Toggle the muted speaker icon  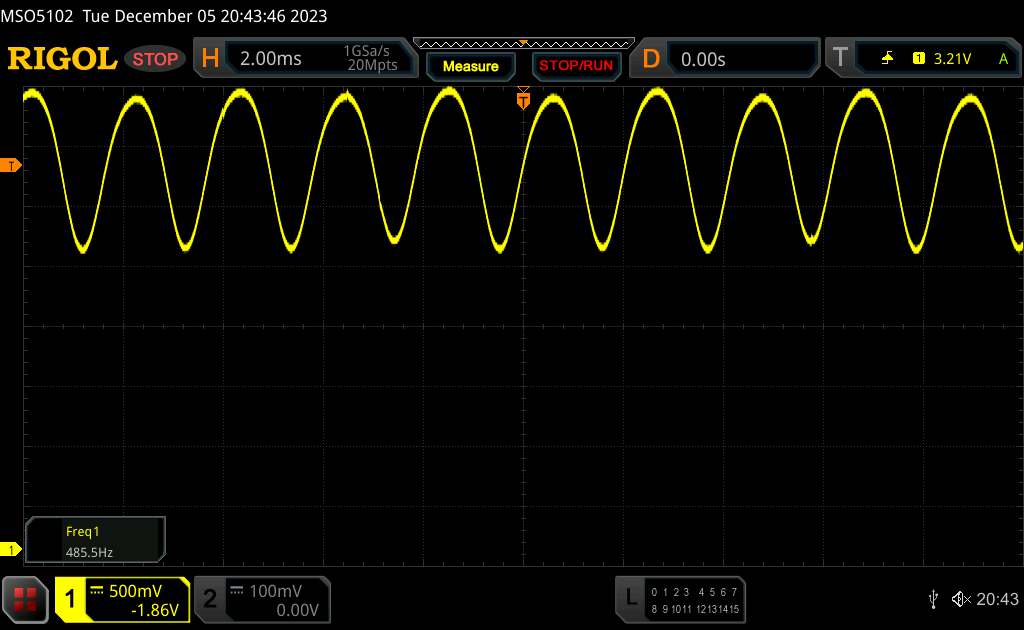(x=961, y=599)
